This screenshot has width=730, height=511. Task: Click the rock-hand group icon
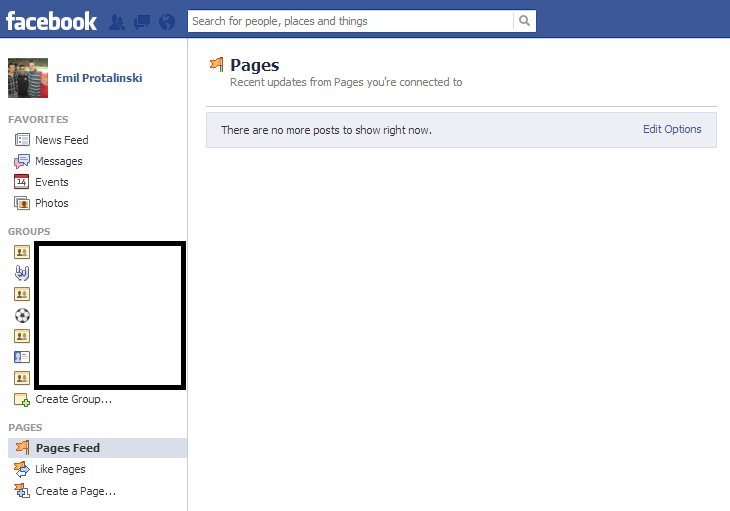[22, 273]
